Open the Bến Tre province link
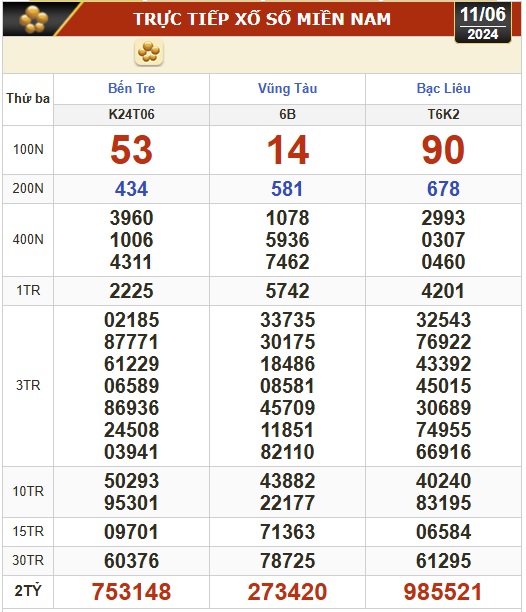This screenshot has height=612, width=526. [132, 88]
